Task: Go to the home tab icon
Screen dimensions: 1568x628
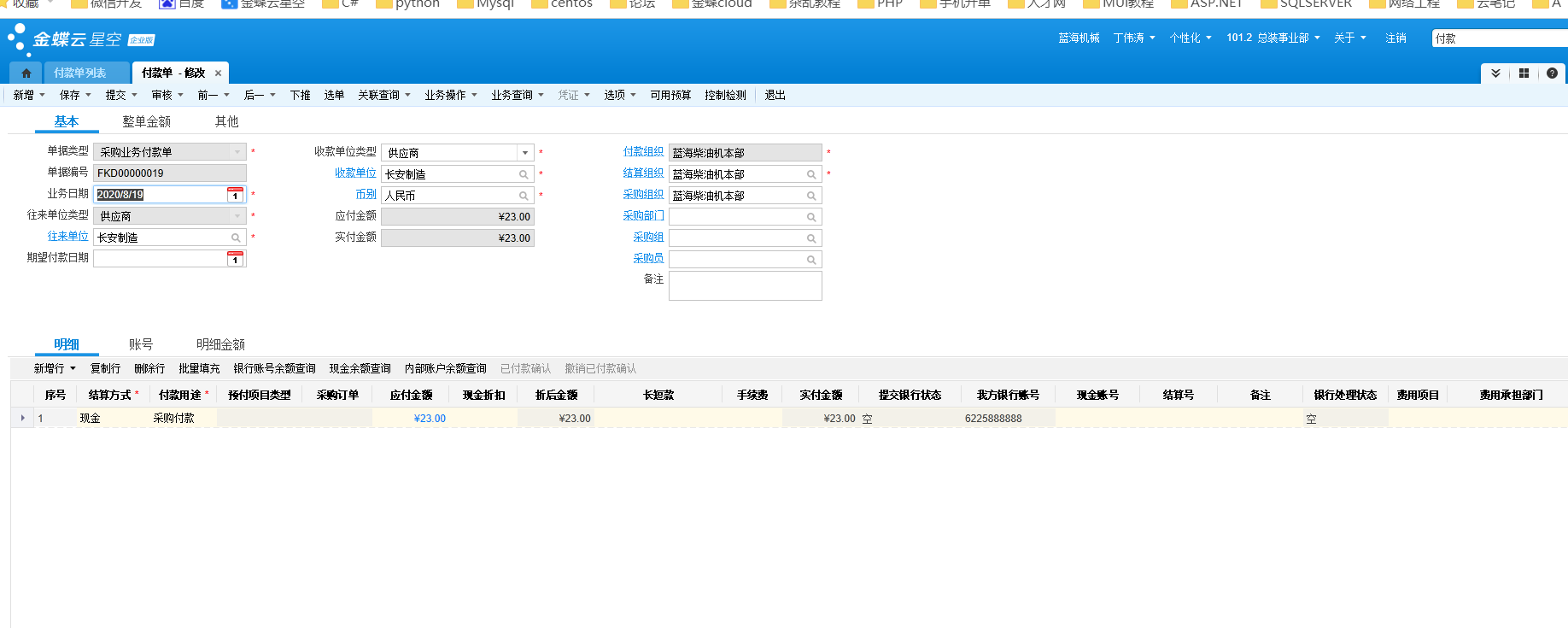Action: tap(26, 73)
